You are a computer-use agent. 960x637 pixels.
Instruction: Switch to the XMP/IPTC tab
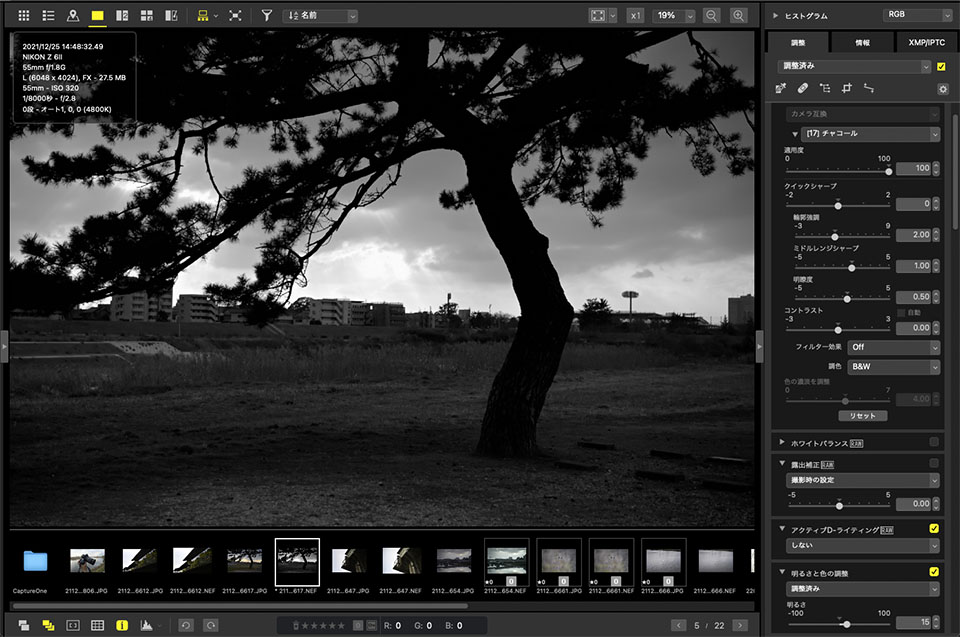coord(926,42)
